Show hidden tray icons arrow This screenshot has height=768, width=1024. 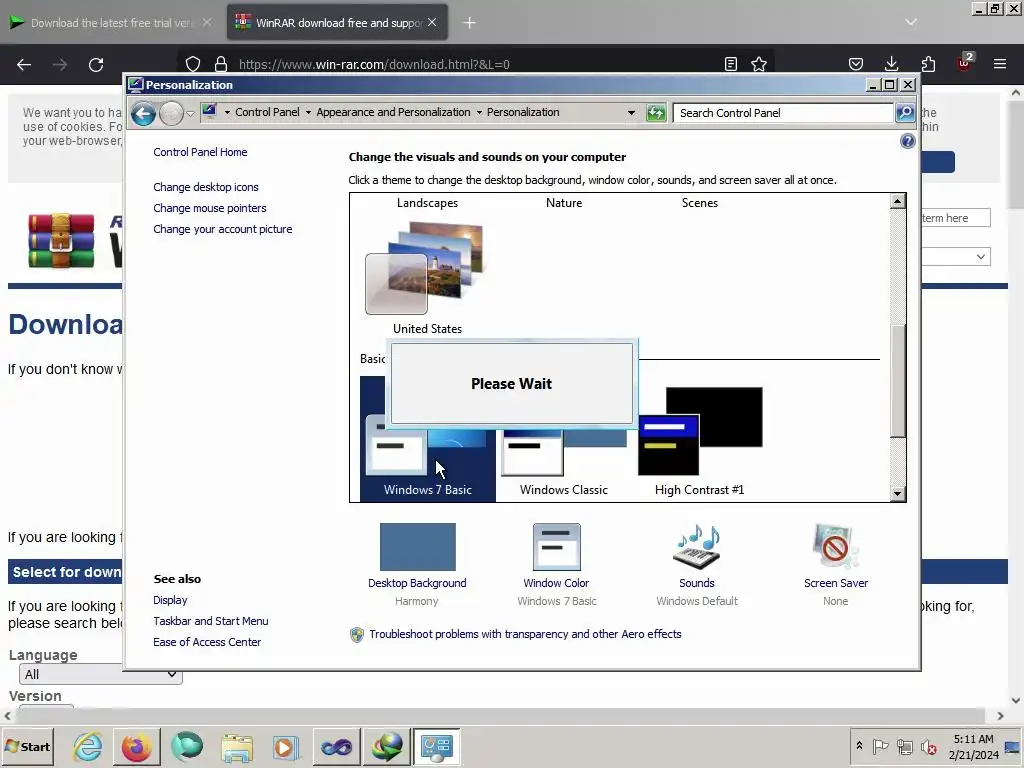tap(859, 745)
